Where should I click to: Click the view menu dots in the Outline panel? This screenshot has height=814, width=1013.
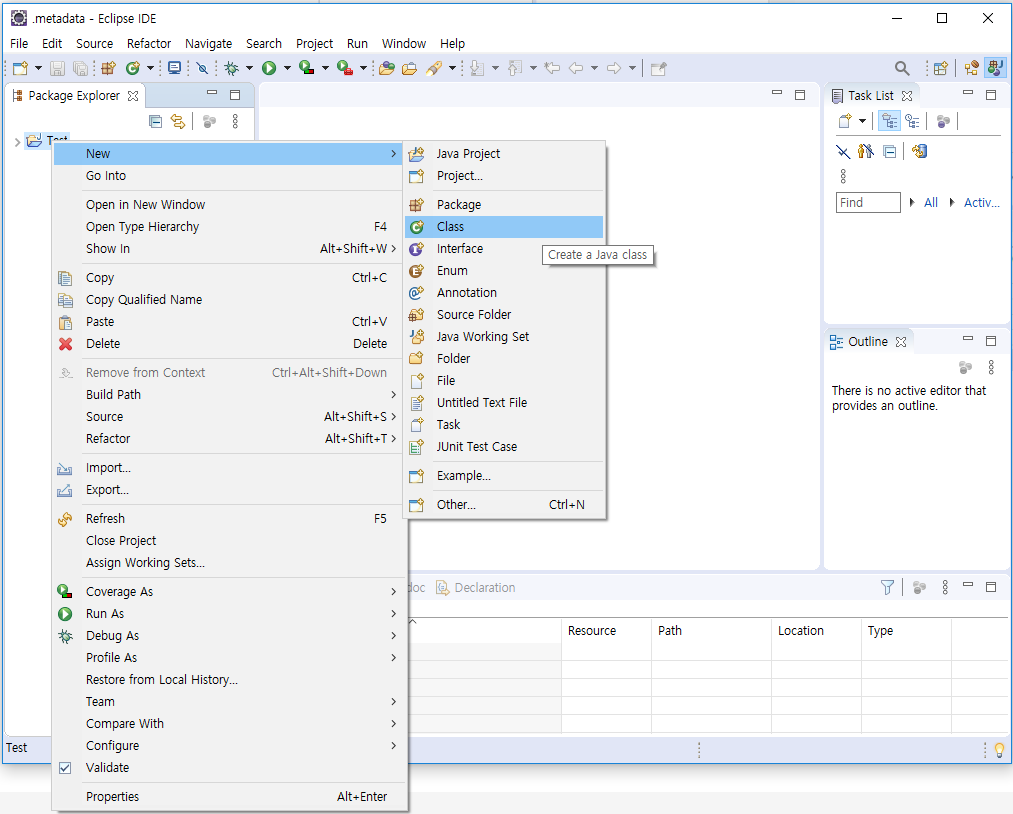(x=991, y=368)
